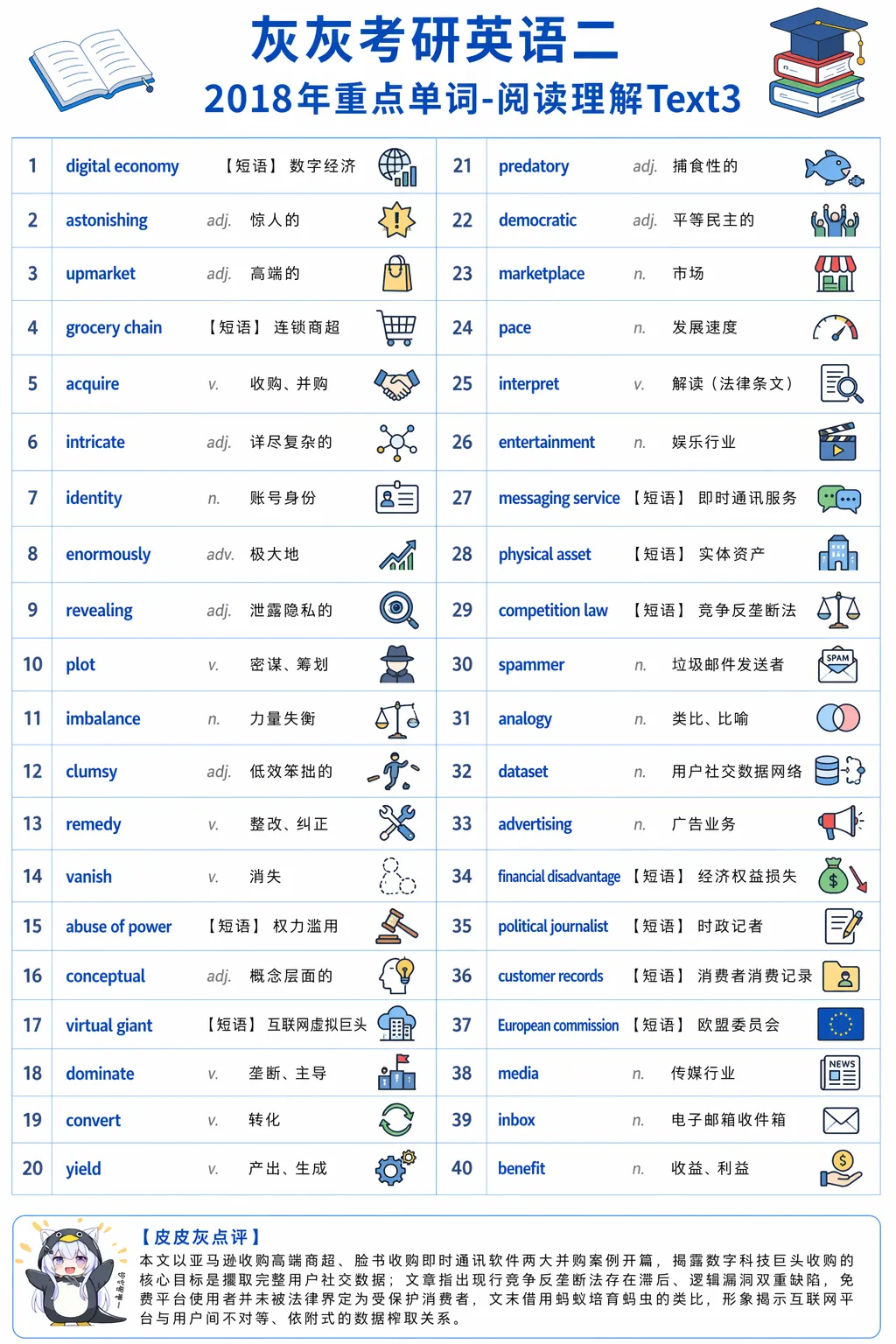Click the scales icon beside competition law
This screenshot has width=896, height=1344.
tap(838, 610)
